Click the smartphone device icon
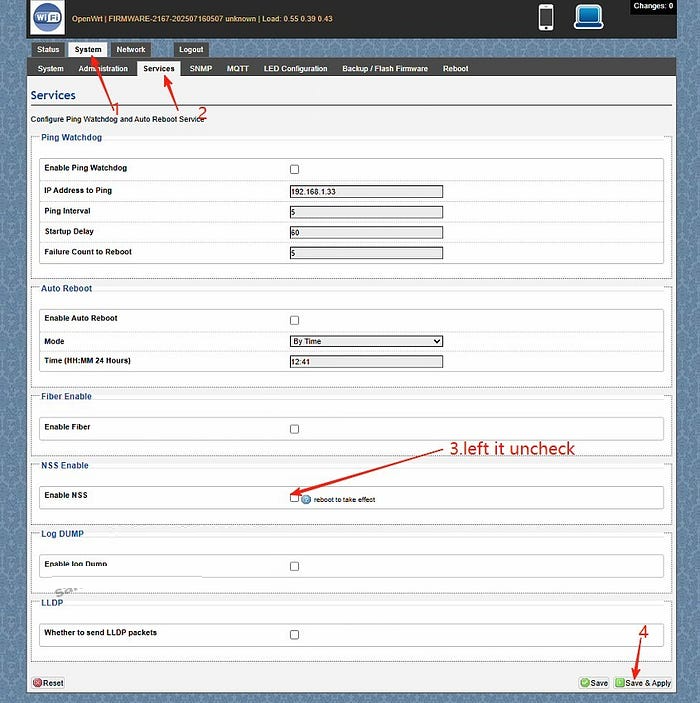700x703 pixels. point(546,17)
